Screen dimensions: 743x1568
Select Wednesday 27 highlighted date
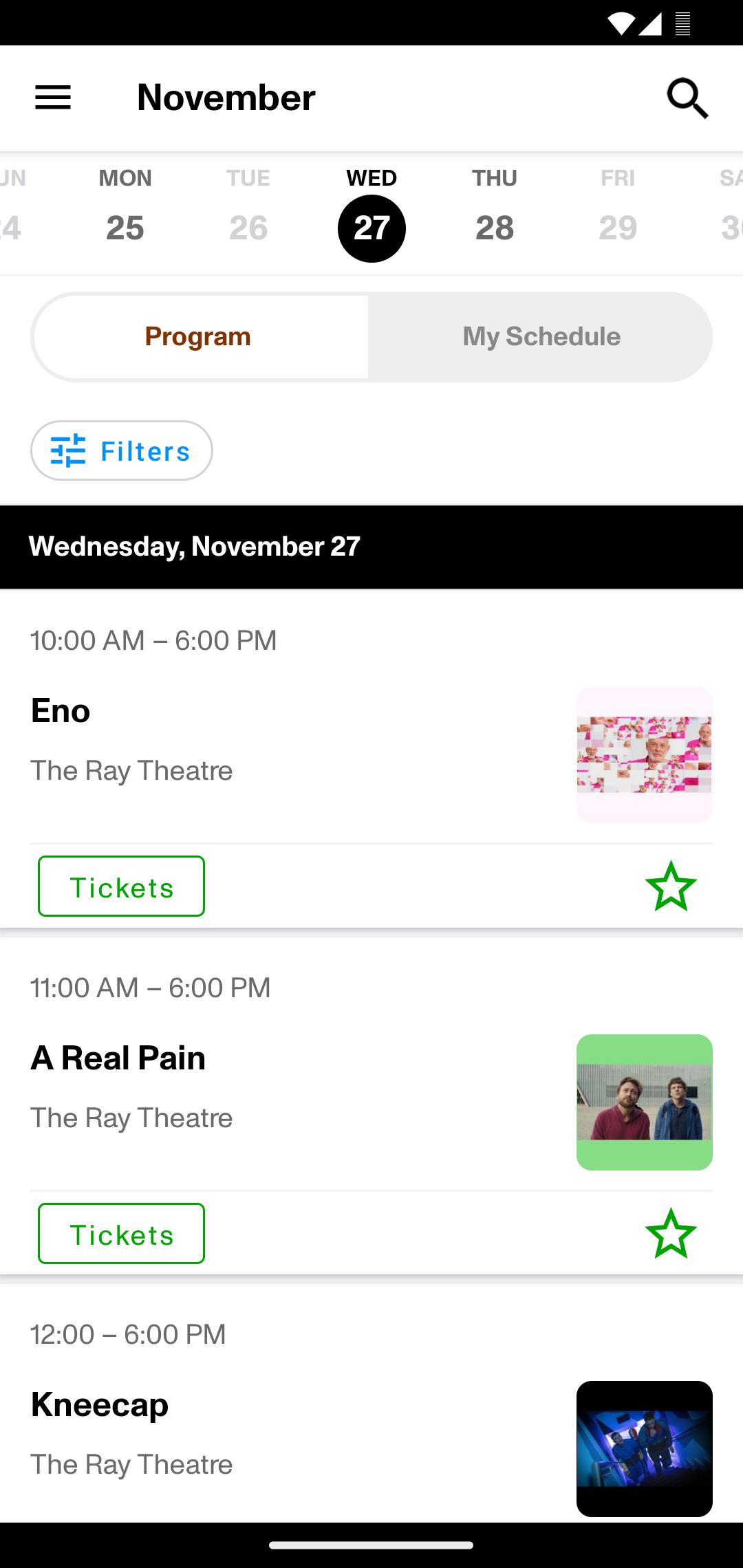(x=371, y=213)
